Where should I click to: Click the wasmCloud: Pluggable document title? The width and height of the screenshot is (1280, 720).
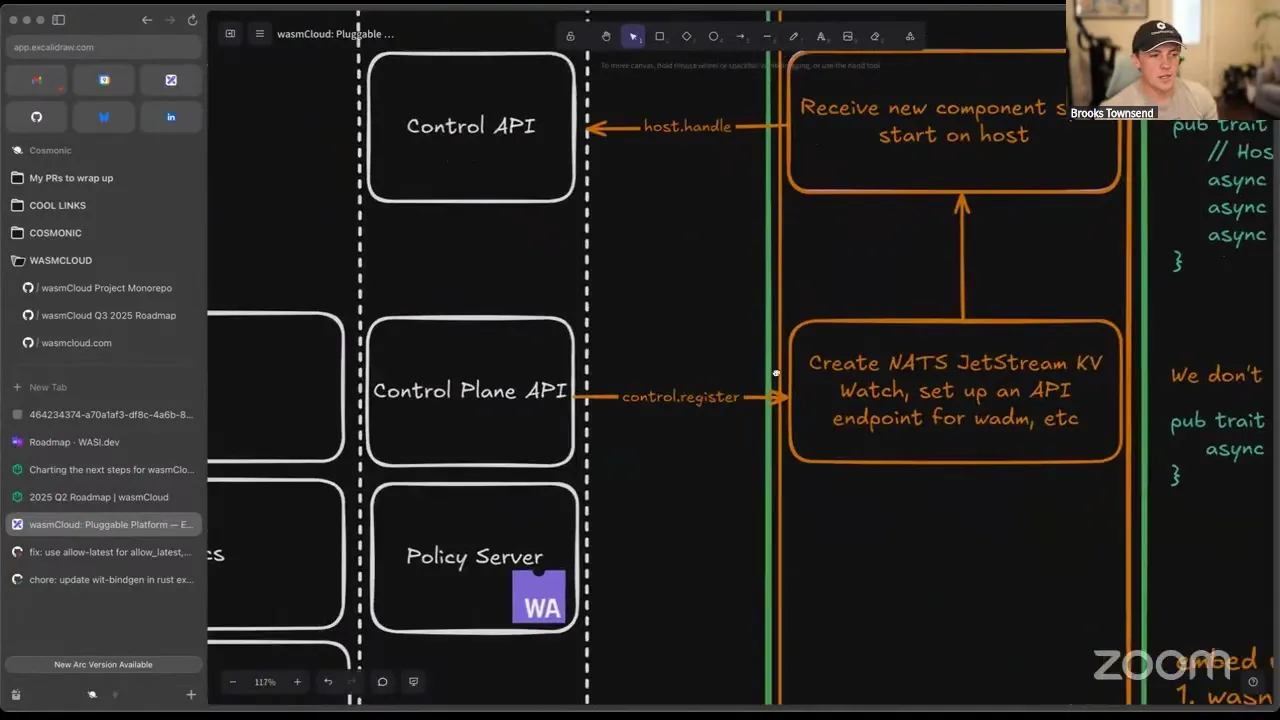tap(335, 34)
